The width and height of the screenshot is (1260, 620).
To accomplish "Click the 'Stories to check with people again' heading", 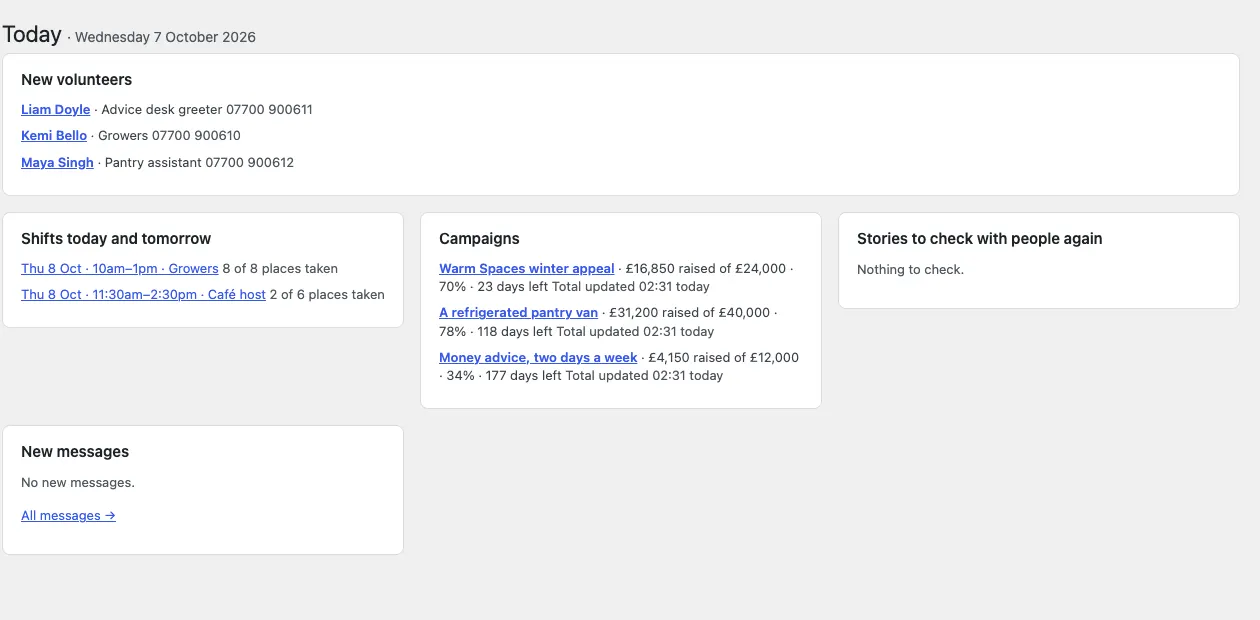I will [980, 239].
